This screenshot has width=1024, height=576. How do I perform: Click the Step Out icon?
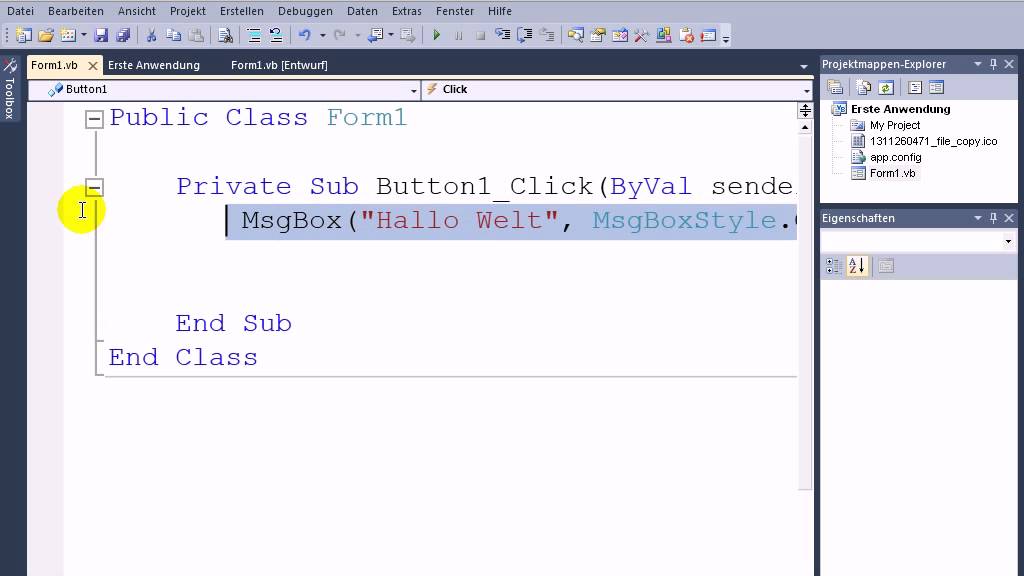[x=547, y=35]
